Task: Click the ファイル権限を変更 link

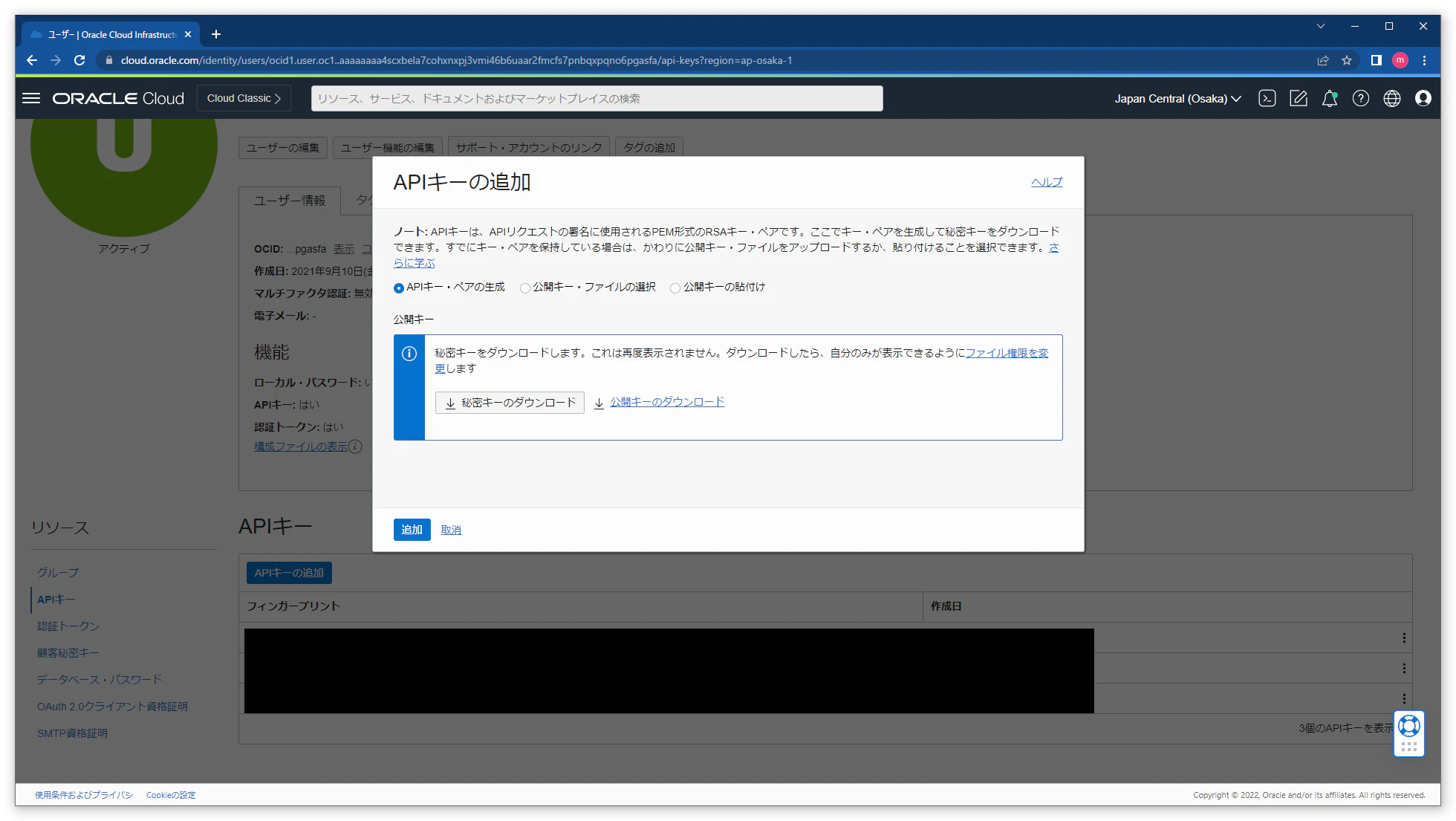Action: point(1007,353)
